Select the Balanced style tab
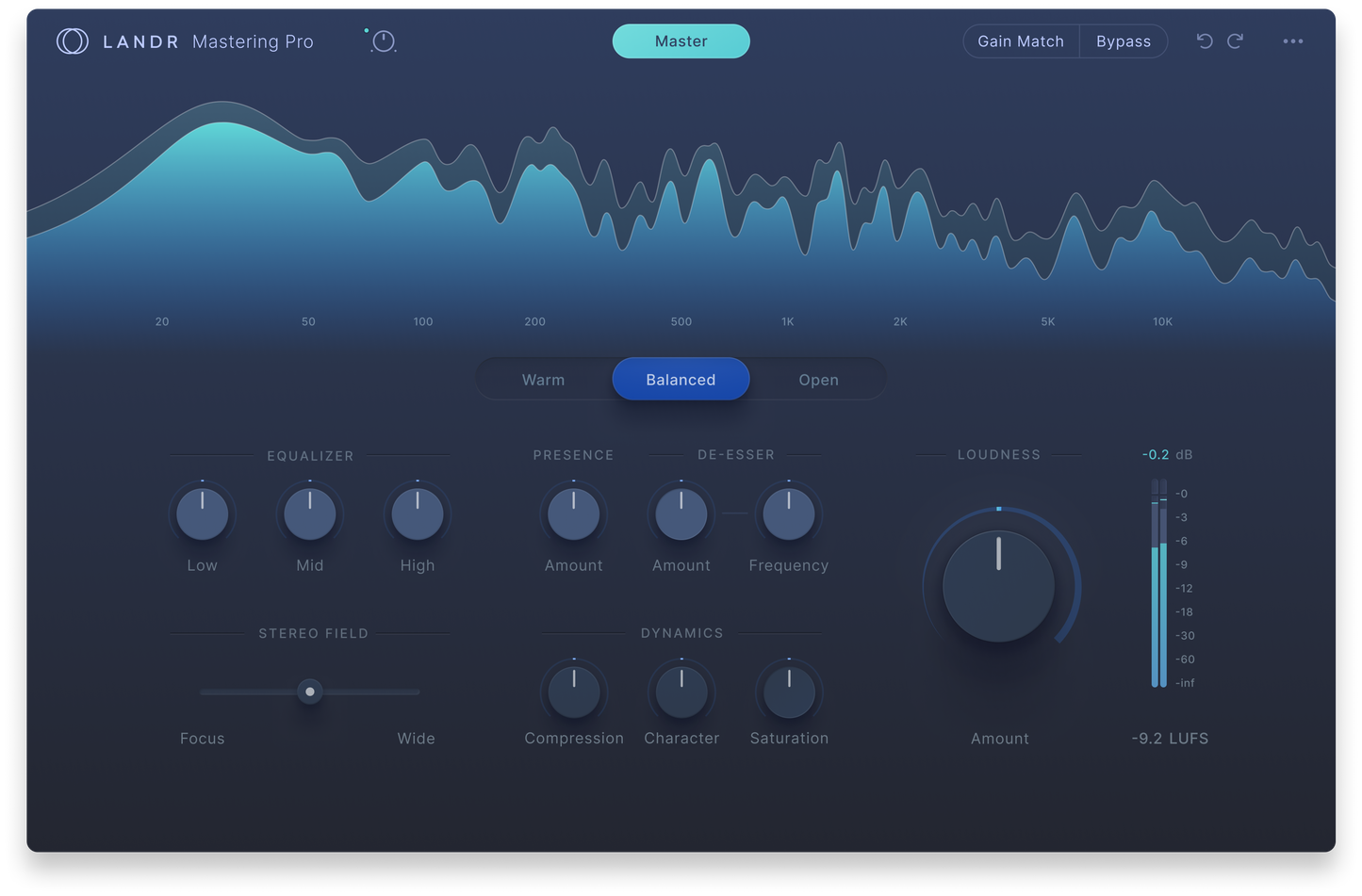The image size is (1362, 896). click(681, 380)
